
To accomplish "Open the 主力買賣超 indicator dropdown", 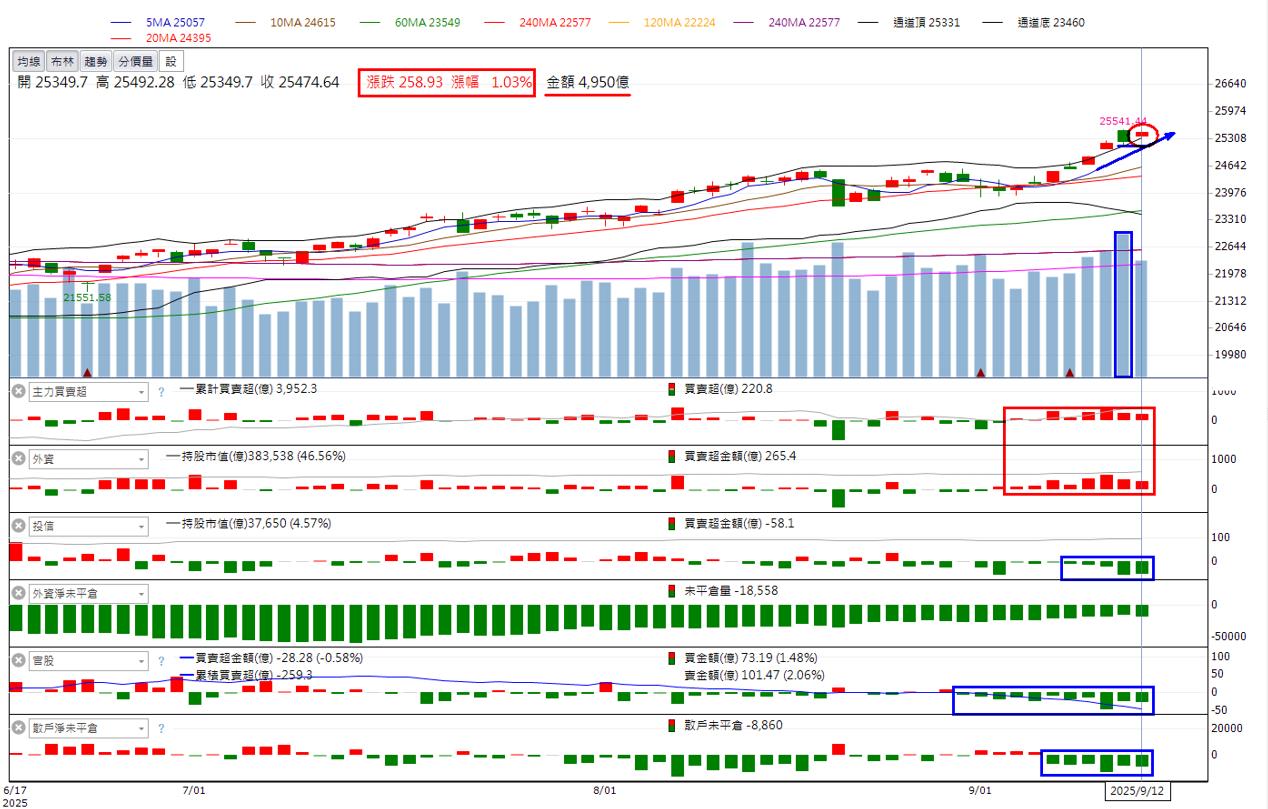I will coord(88,392).
